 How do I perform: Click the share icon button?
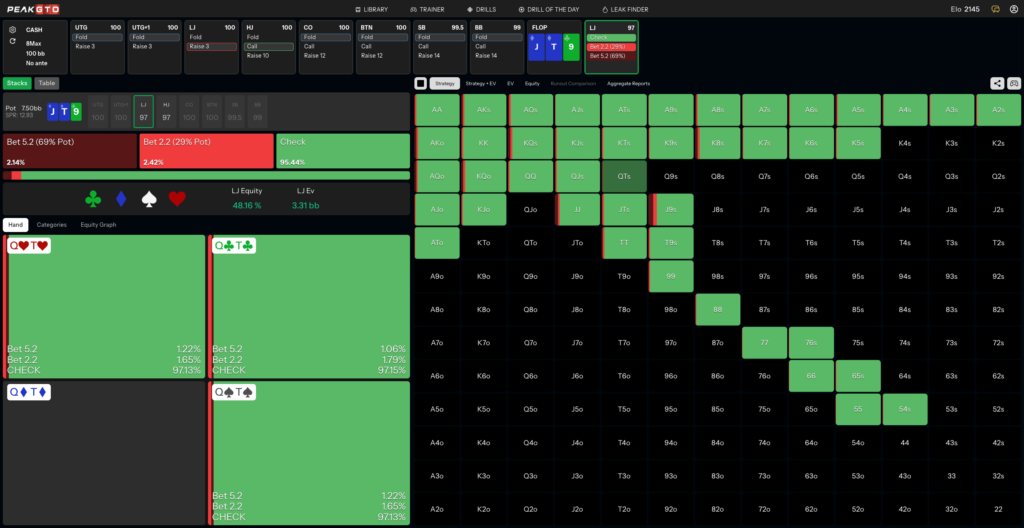pyautogui.click(x=997, y=83)
